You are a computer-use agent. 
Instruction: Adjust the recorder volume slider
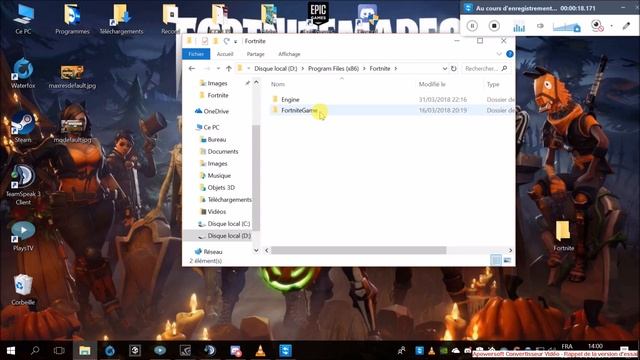tap(567, 27)
